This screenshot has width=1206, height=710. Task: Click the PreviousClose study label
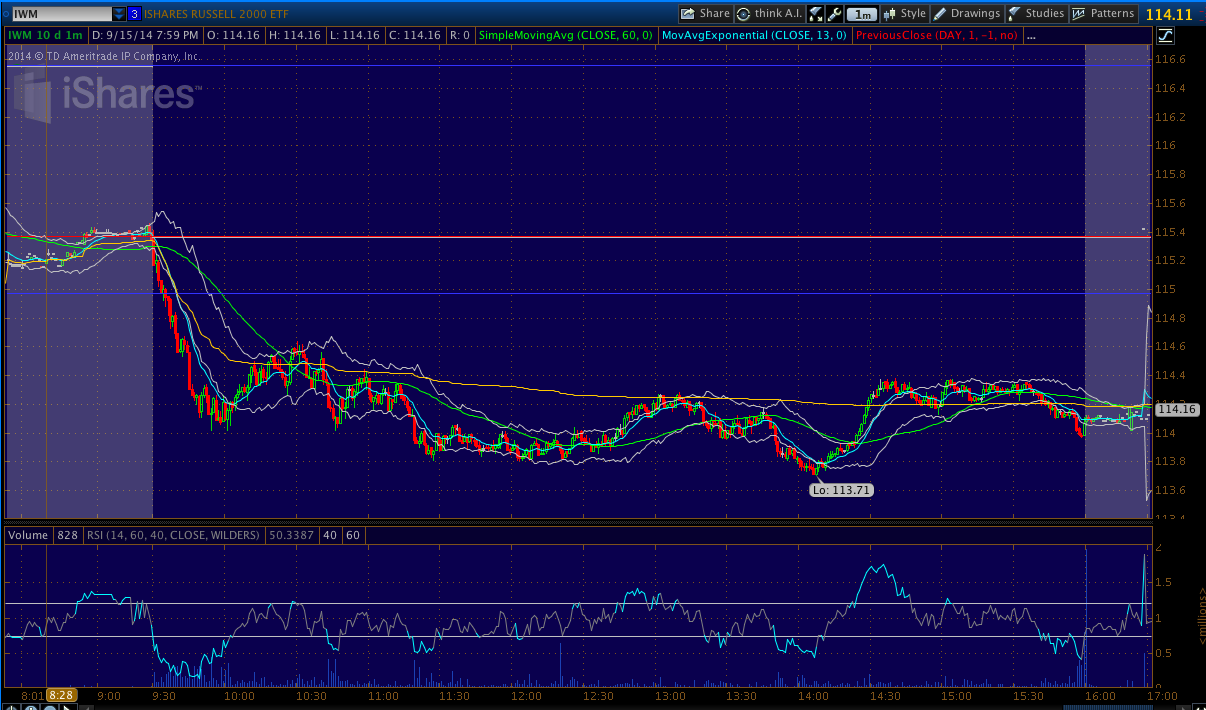click(x=937, y=36)
